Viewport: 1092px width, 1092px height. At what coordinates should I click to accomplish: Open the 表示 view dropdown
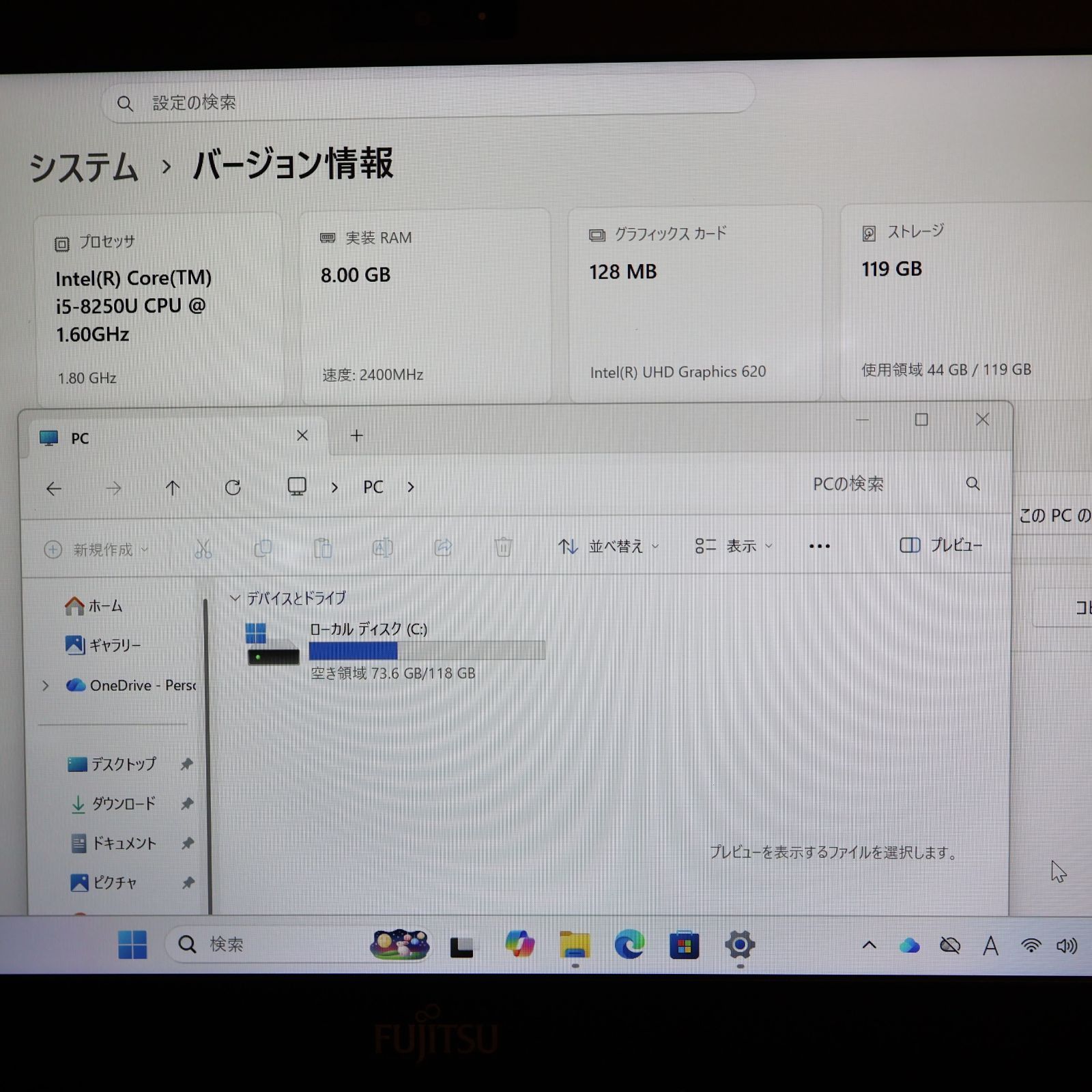click(734, 546)
